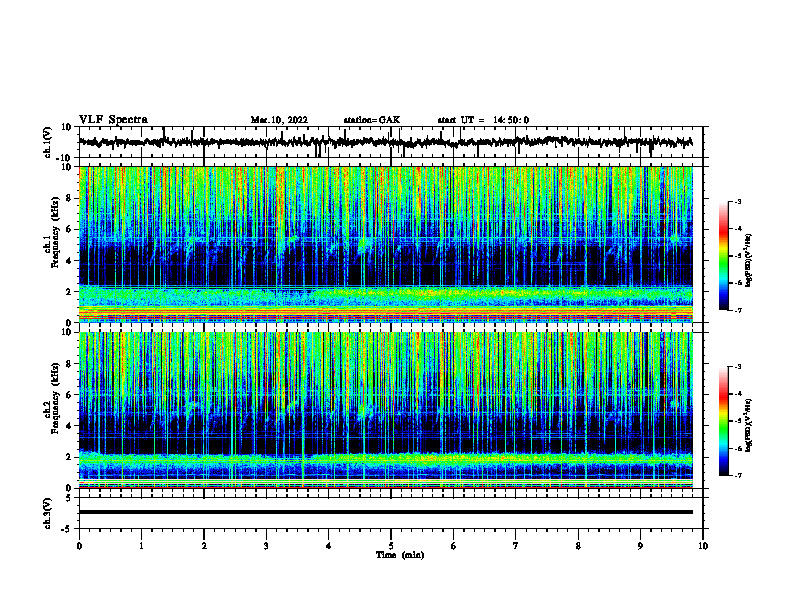Click the ch.1 color bar's log(PSD) label
Viewport: 792px width, 612px height.
[748, 261]
